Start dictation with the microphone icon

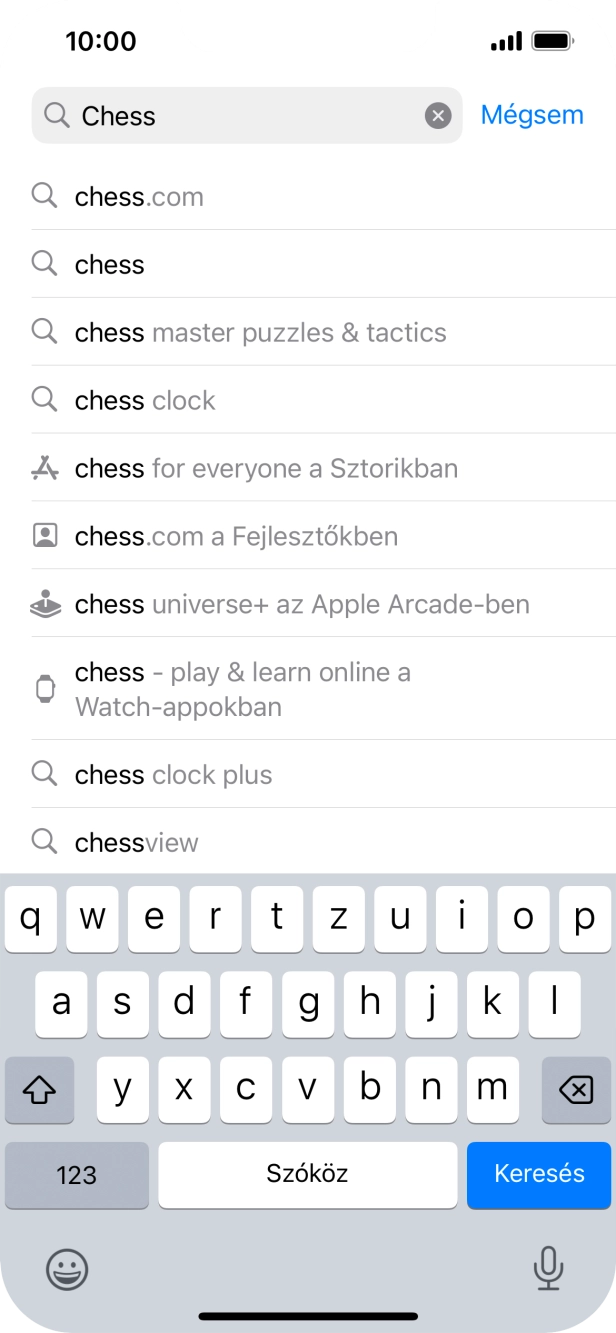tap(549, 1270)
